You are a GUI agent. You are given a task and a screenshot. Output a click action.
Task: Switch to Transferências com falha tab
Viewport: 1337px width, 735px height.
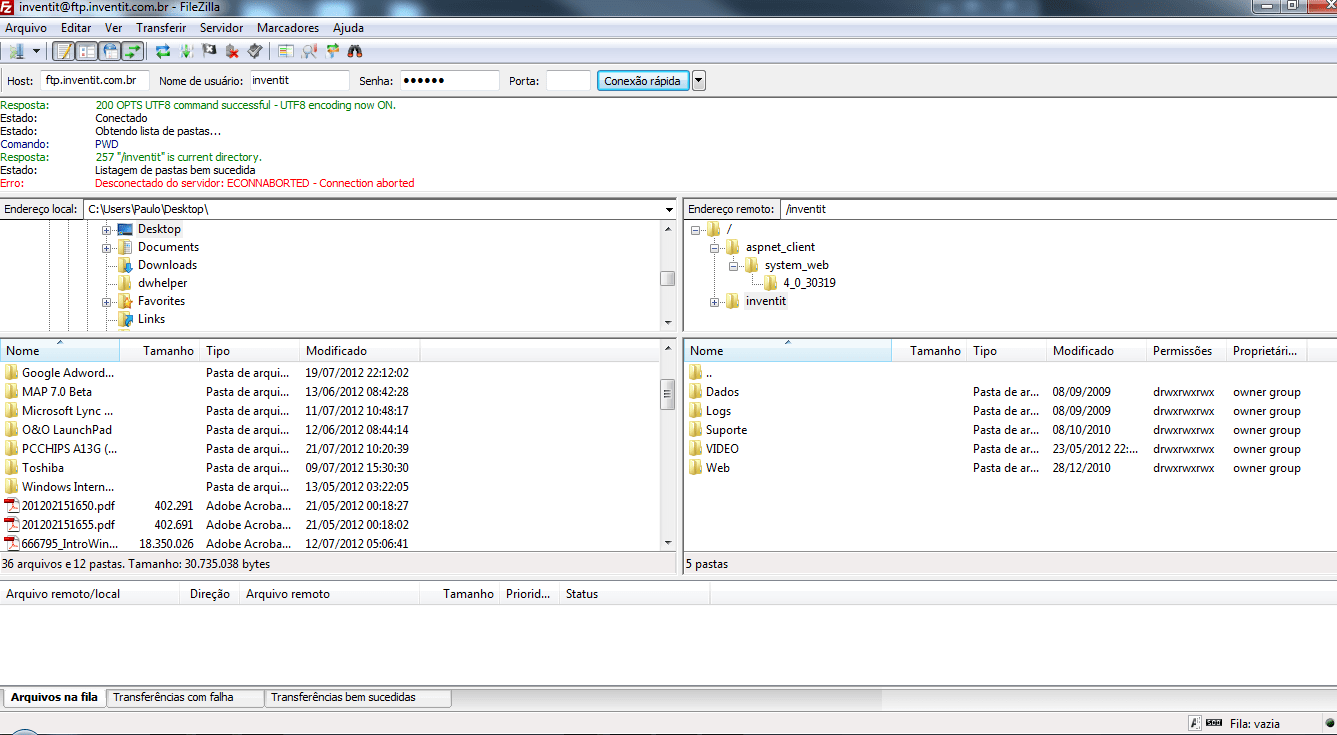pos(185,697)
